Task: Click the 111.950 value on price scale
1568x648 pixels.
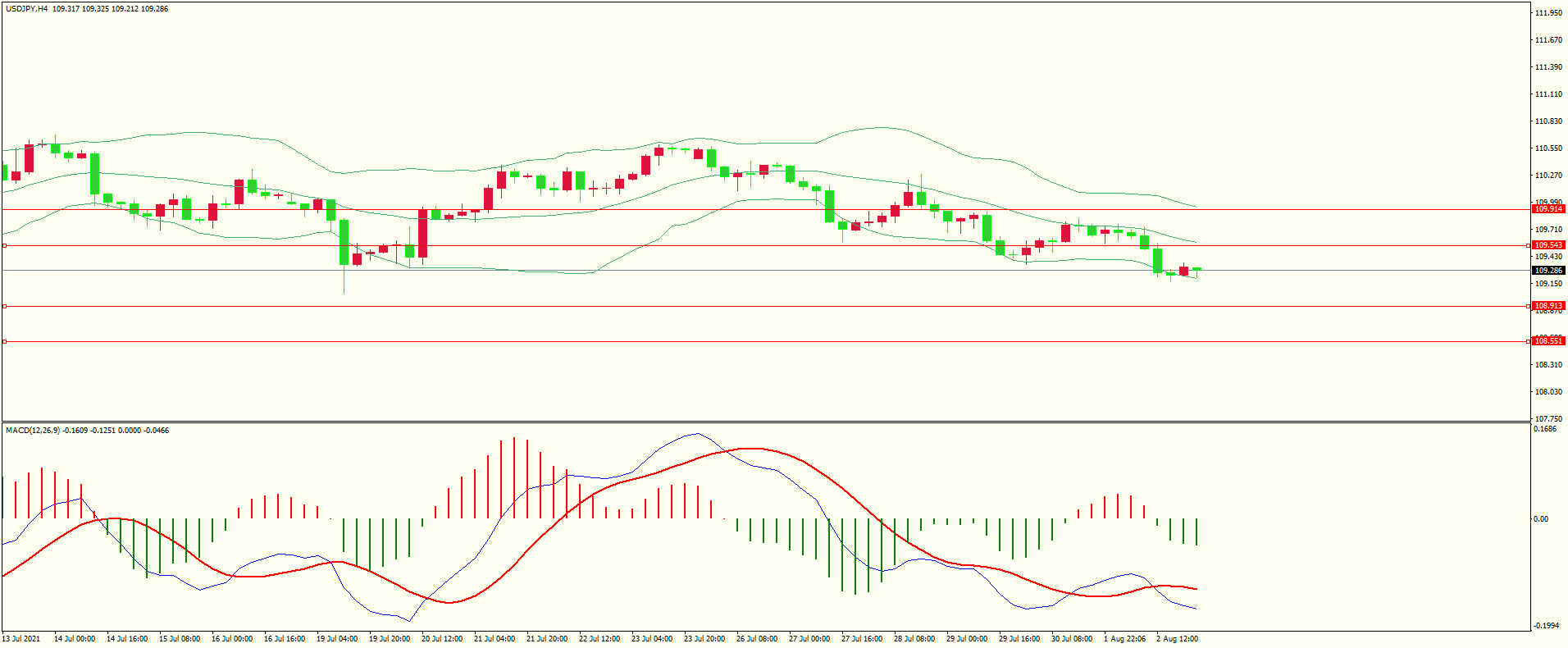Action: [x=1548, y=13]
